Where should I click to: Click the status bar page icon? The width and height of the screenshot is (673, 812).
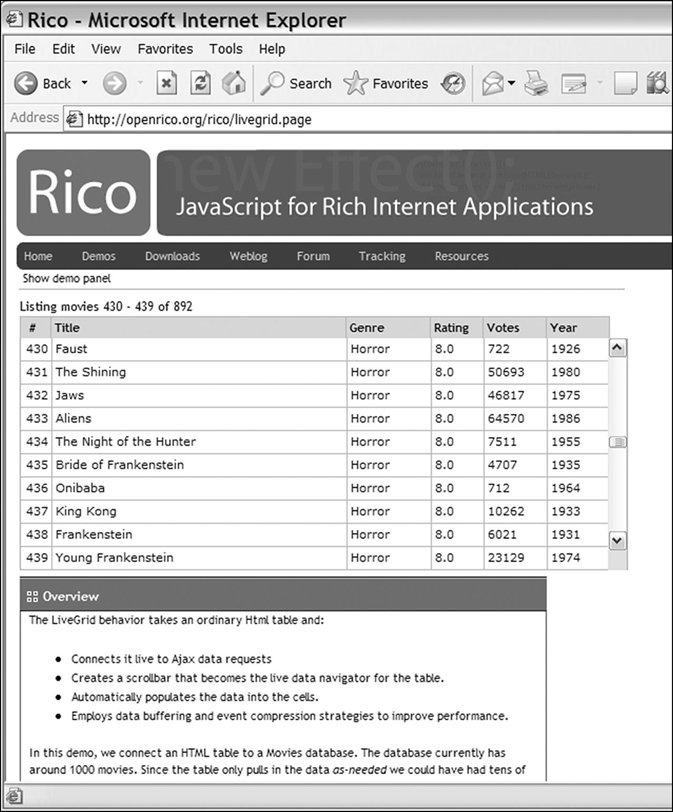[x=13, y=795]
